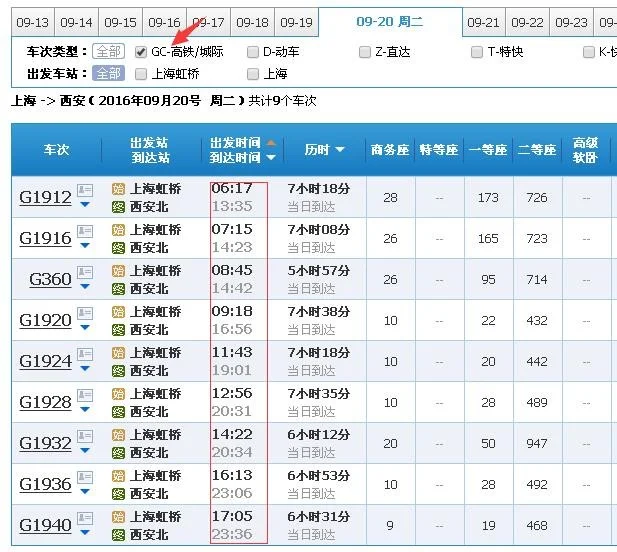The width and height of the screenshot is (617, 552).
Task: Expand details arrow under G1912
Action: click(x=85, y=204)
